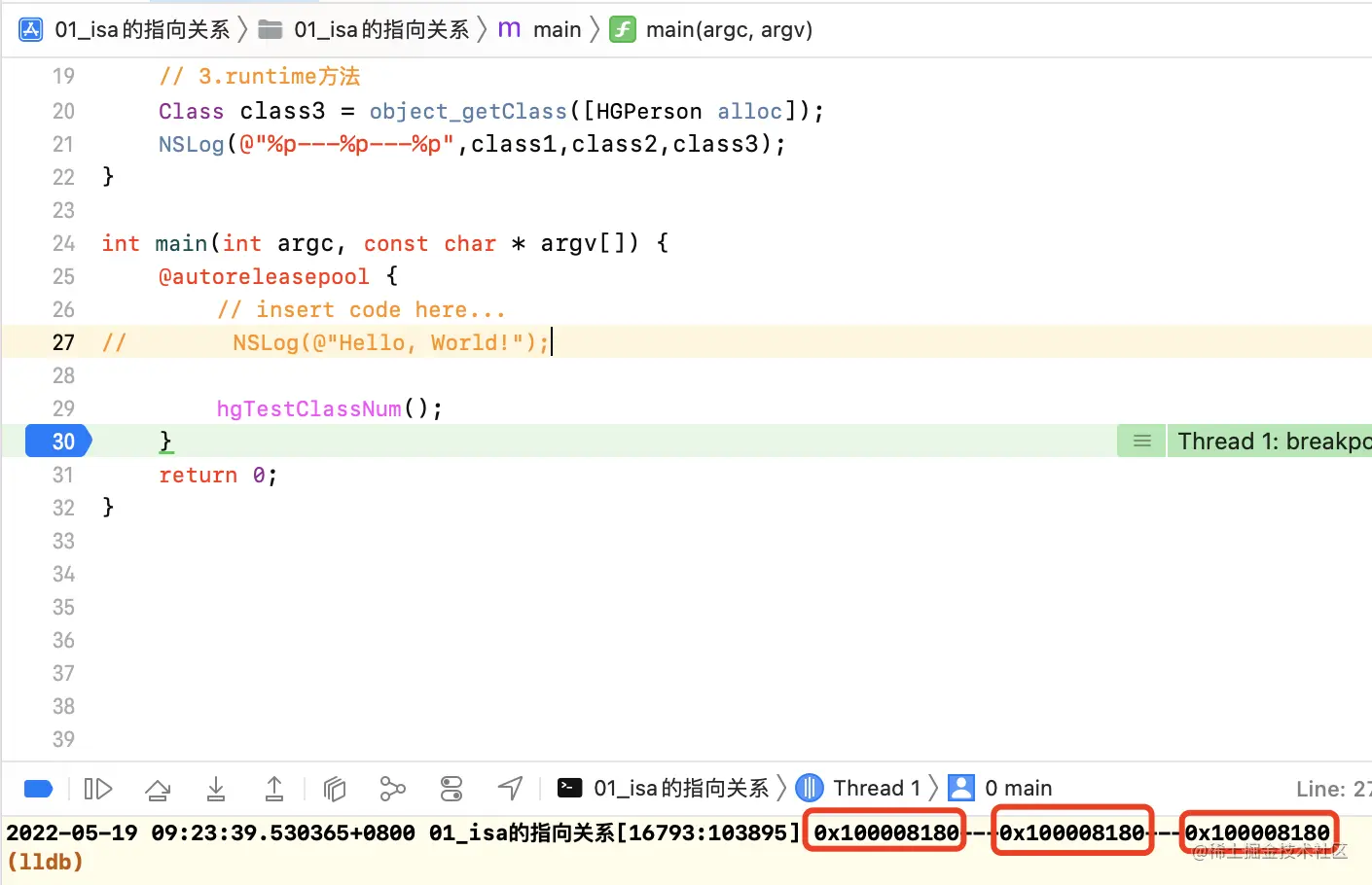Click the Step Out debug icon
Viewport: 1372px width, 885px height.
click(274, 789)
